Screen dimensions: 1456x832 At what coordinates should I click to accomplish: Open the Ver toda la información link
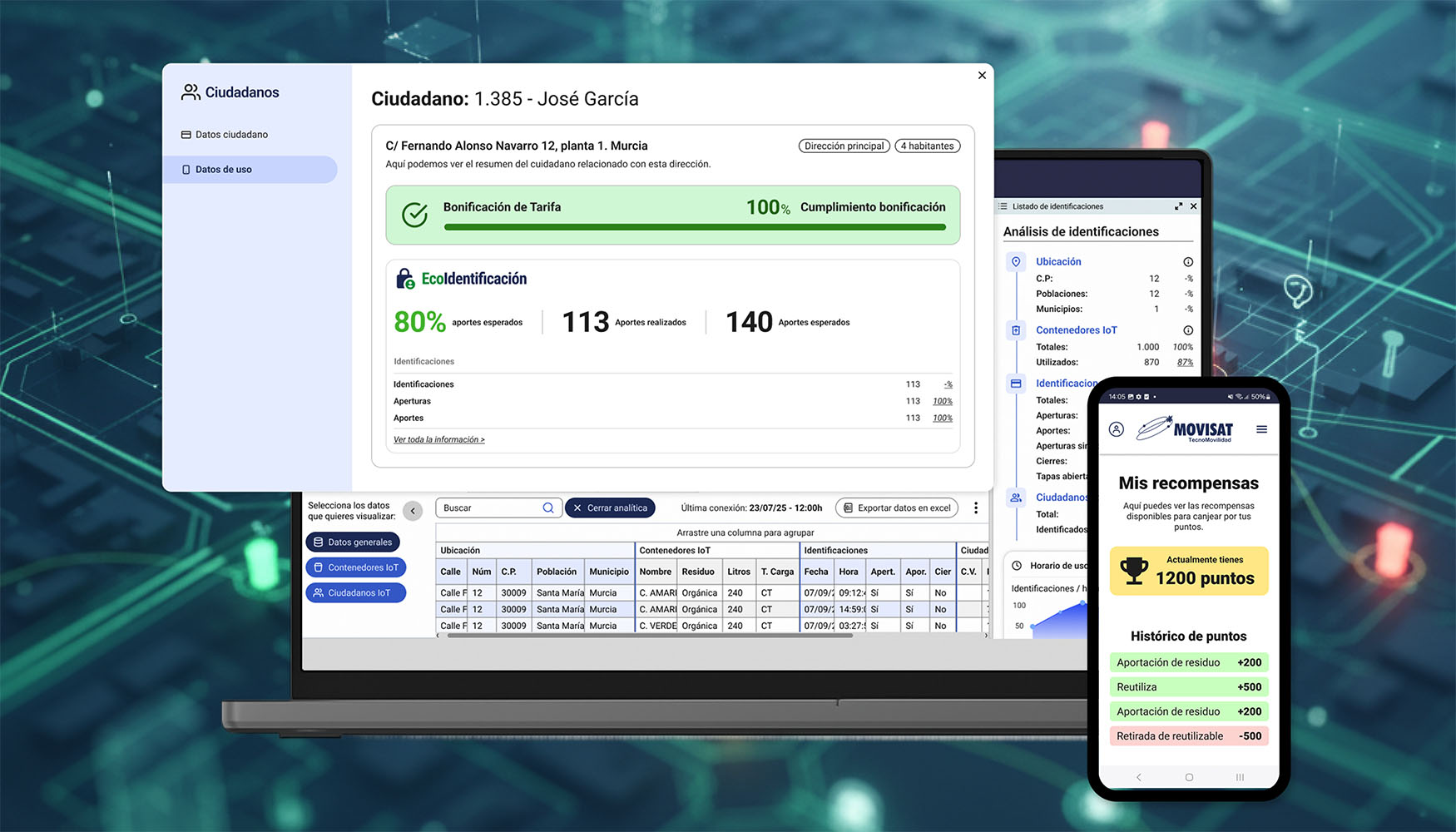pos(438,440)
